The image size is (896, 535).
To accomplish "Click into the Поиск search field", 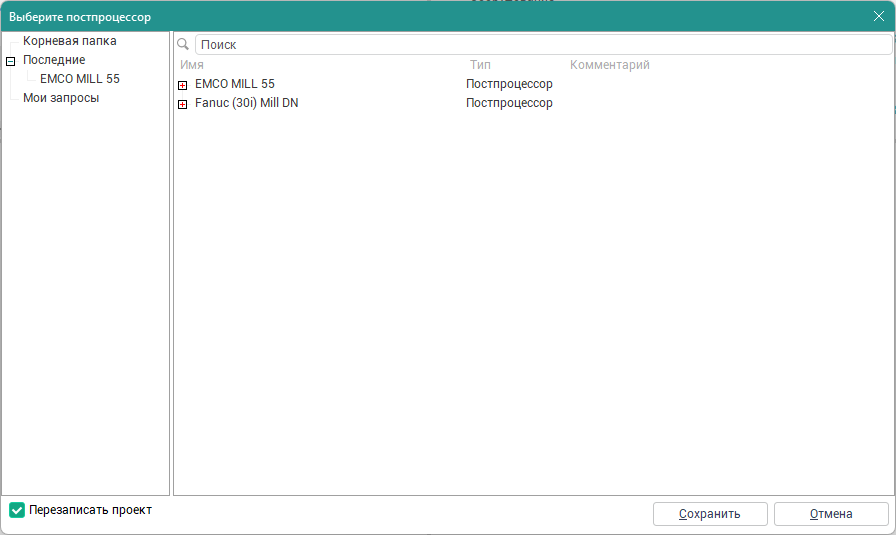I will (540, 45).
